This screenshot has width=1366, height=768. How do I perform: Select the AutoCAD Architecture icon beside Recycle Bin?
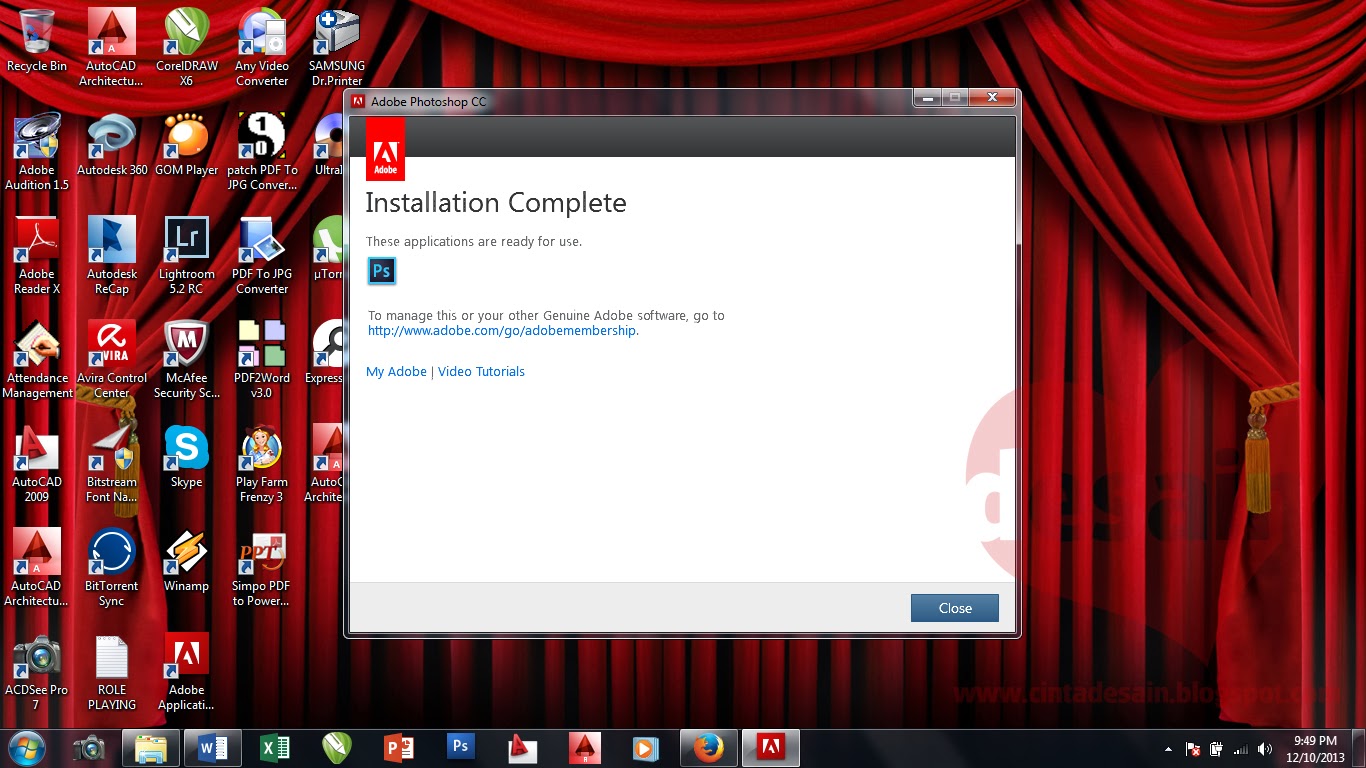[112, 47]
